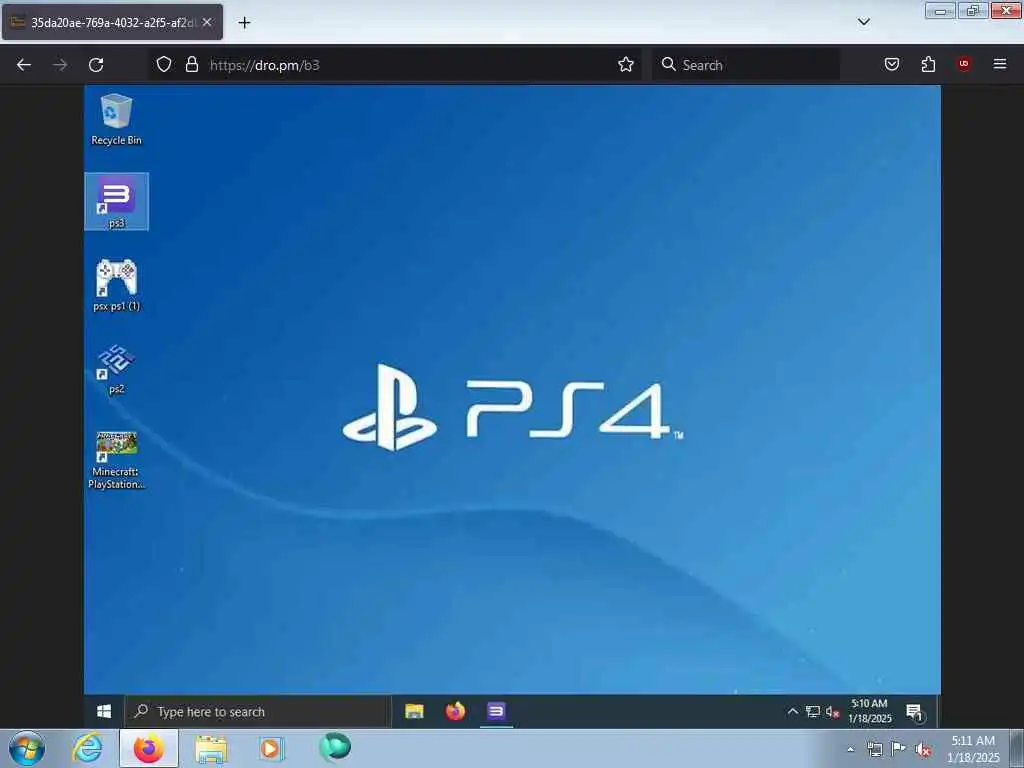1024x768 pixels.
Task: Open Windows Explorer from the host taskbar
Action: pos(211,749)
